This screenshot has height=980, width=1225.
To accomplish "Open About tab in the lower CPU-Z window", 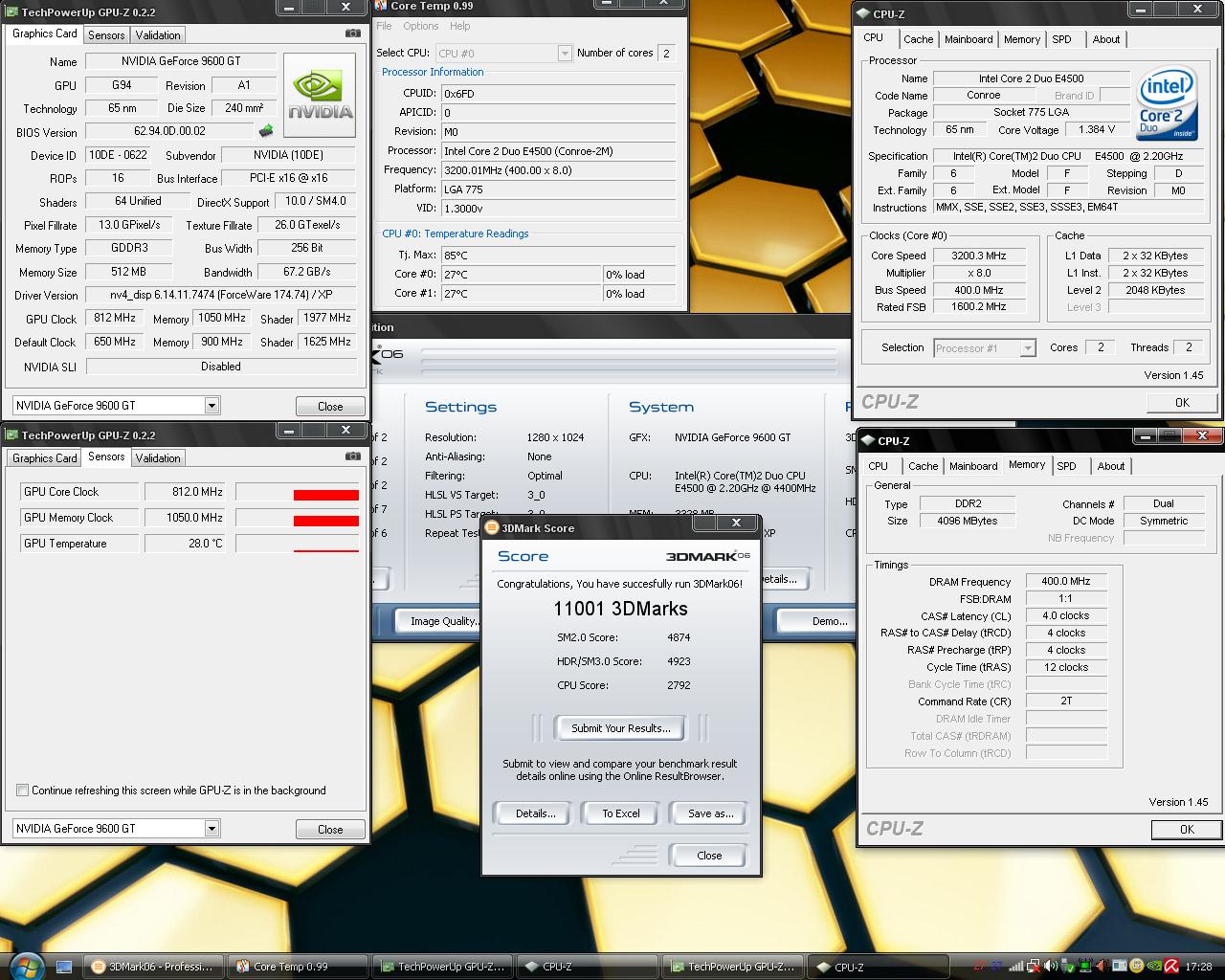I will click(x=1110, y=466).
